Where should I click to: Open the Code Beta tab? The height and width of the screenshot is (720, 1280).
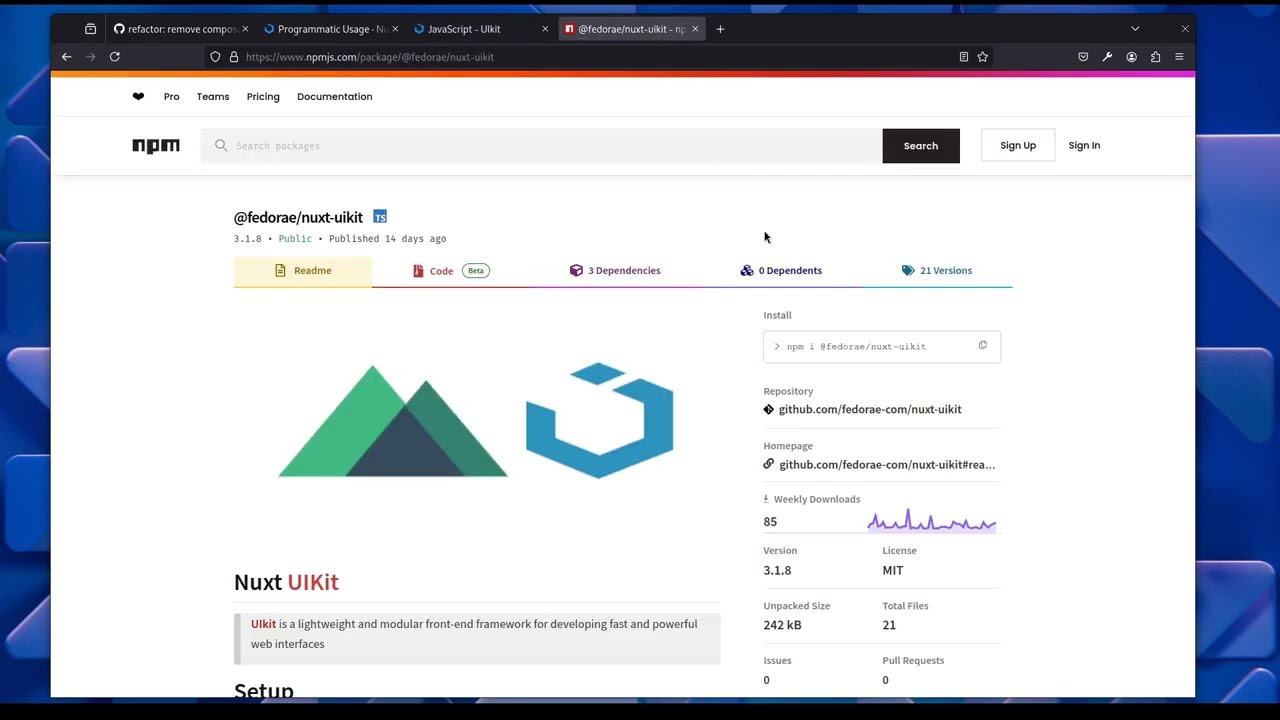point(451,271)
